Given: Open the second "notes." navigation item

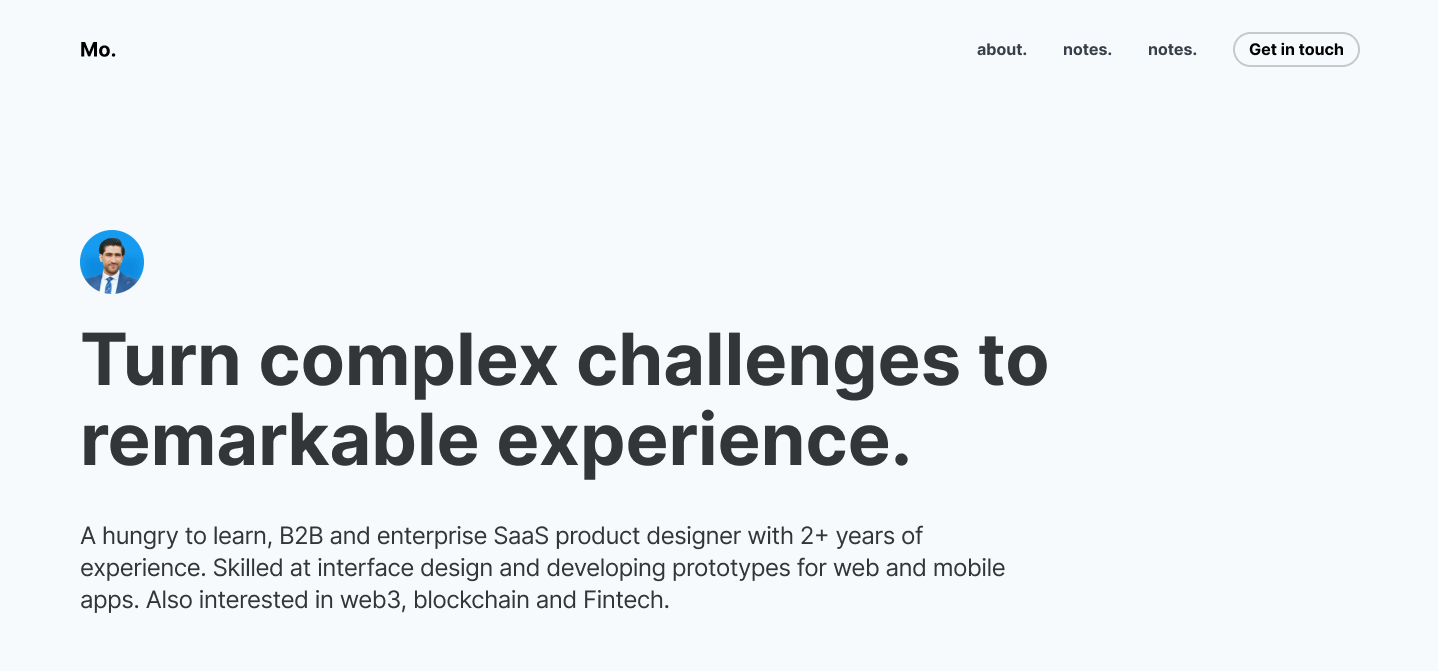Looking at the screenshot, I should click(x=1171, y=49).
